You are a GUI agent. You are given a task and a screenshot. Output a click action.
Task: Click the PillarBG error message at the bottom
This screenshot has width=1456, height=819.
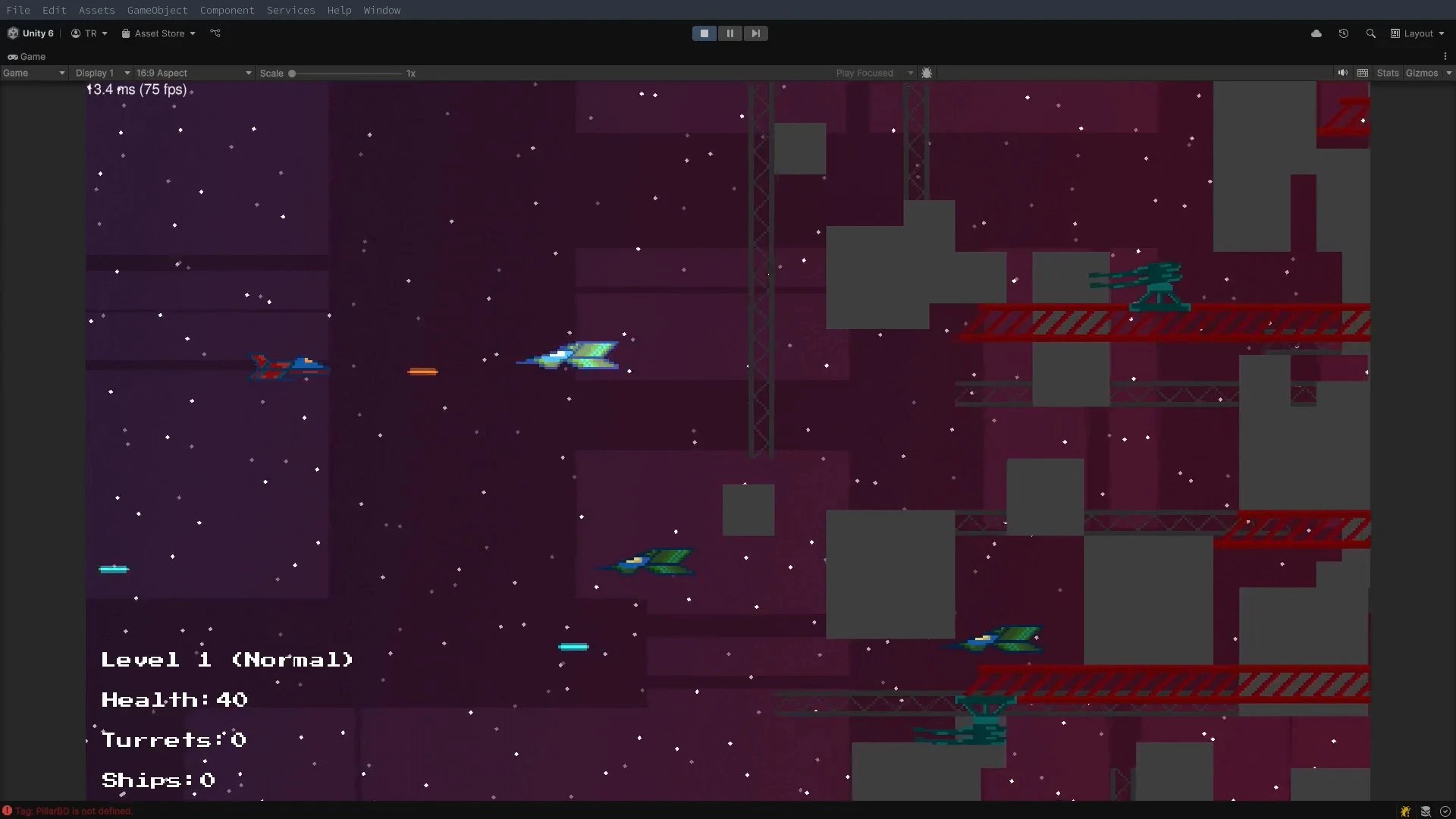tap(74, 811)
